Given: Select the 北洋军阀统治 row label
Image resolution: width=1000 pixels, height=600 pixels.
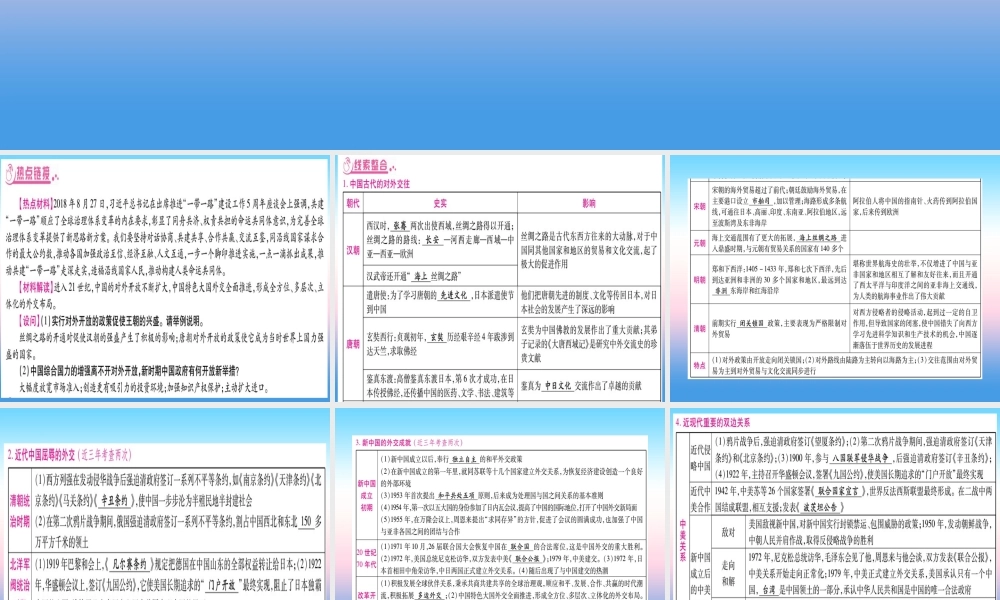Looking at the screenshot, I should tap(20, 574).
